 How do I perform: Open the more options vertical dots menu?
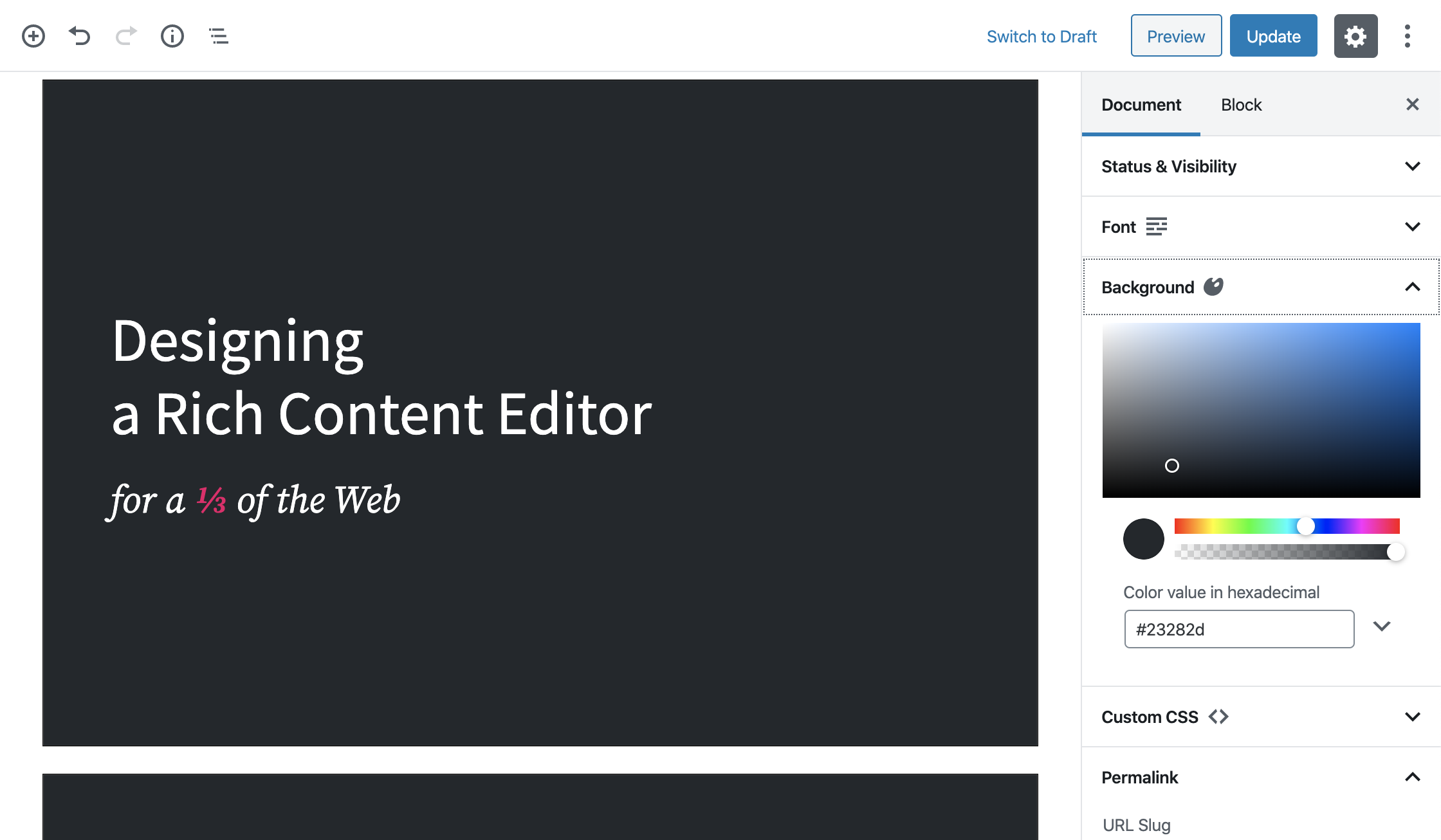[x=1408, y=36]
